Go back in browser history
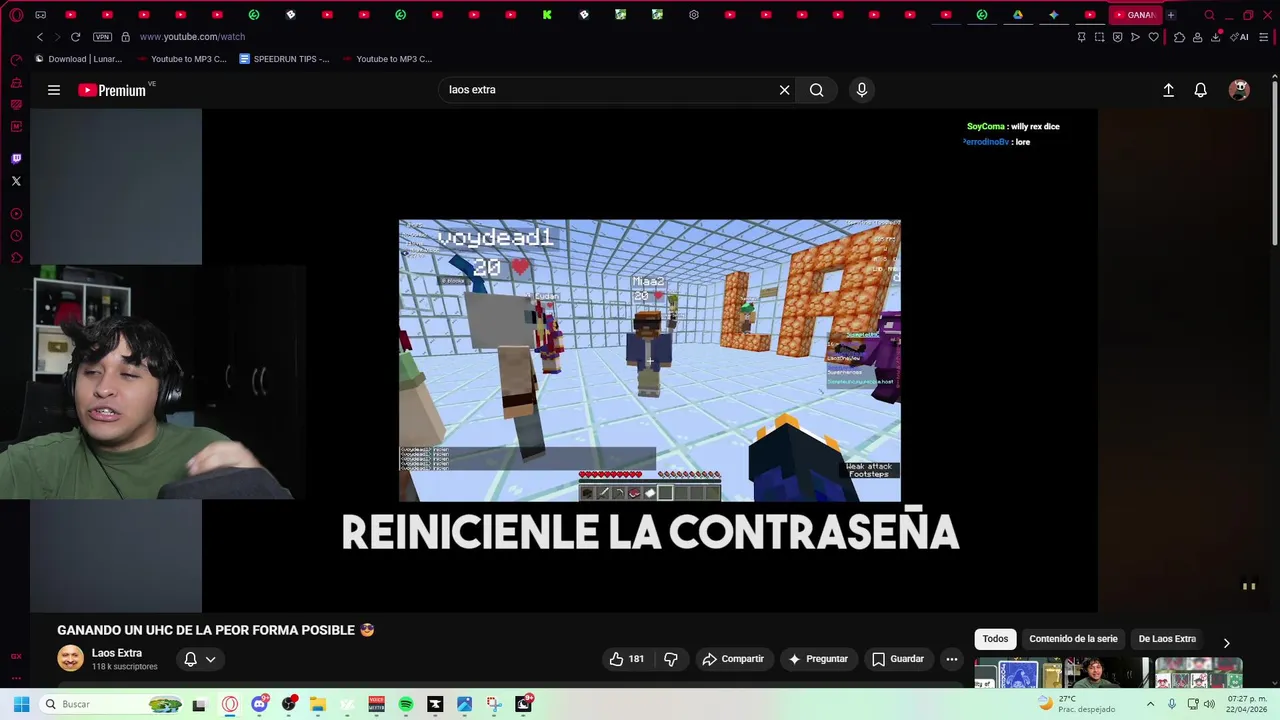 40,37
